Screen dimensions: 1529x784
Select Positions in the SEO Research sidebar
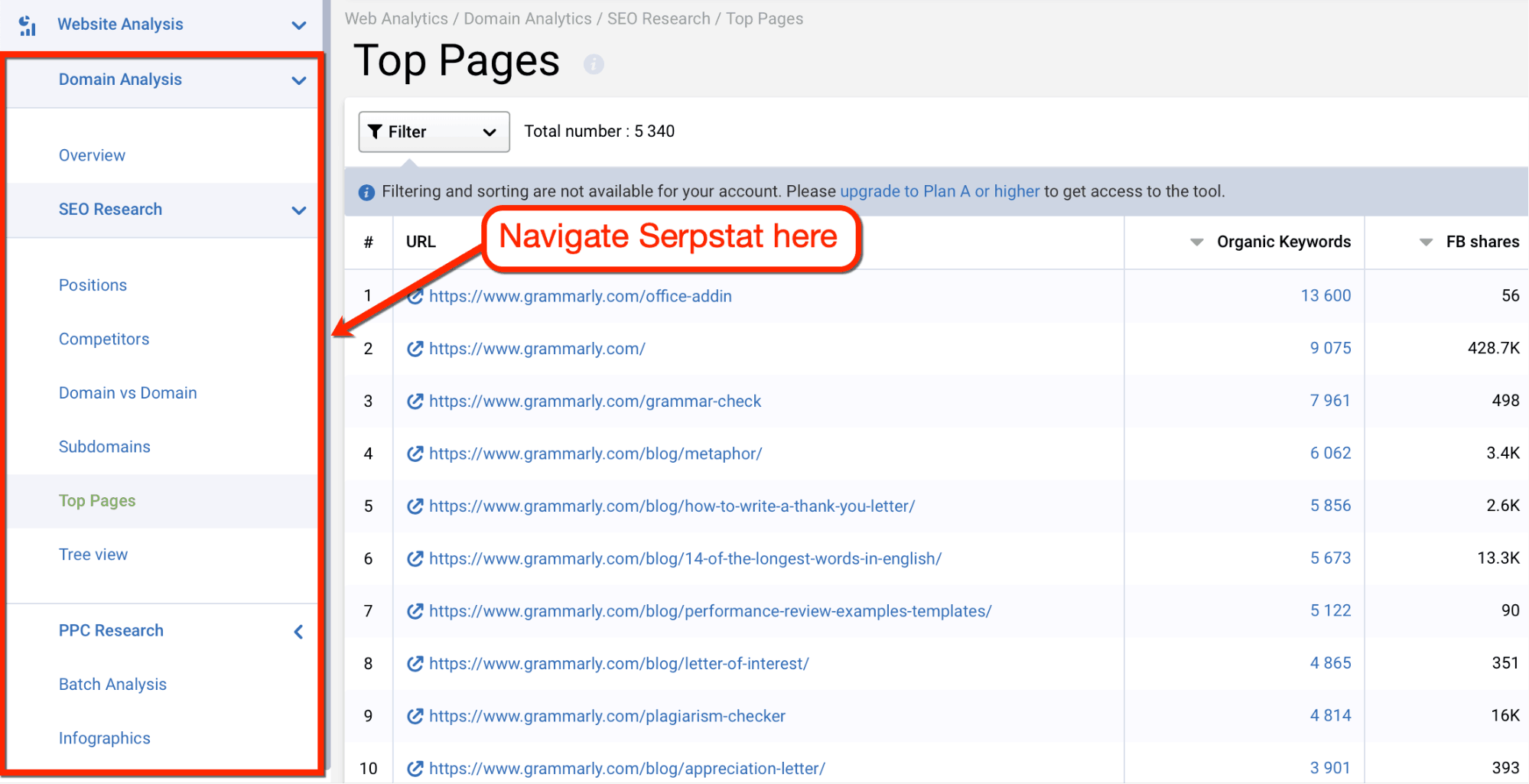[x=93, y=285]
